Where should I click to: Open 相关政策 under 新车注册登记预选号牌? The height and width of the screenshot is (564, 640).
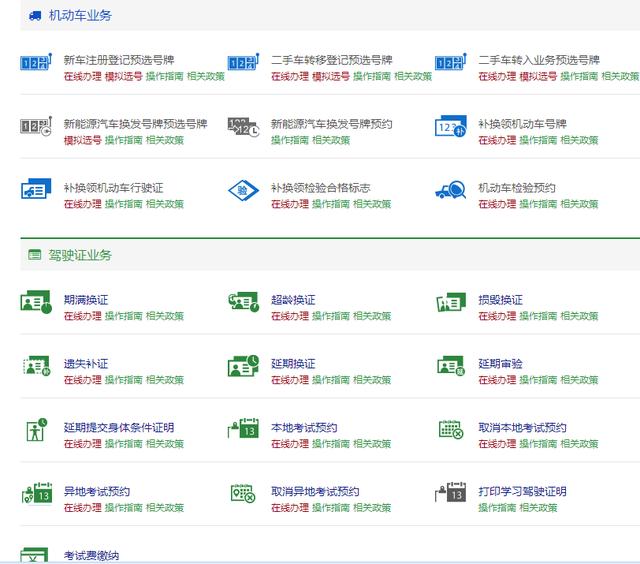pyautogui.click(x=206, y=76)
